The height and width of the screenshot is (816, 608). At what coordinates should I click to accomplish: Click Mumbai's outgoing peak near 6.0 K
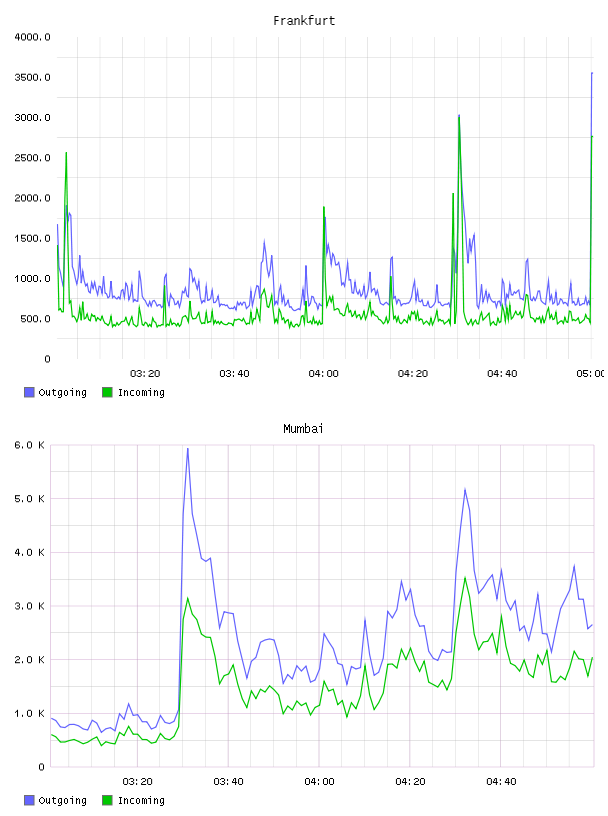pos(188,449)
